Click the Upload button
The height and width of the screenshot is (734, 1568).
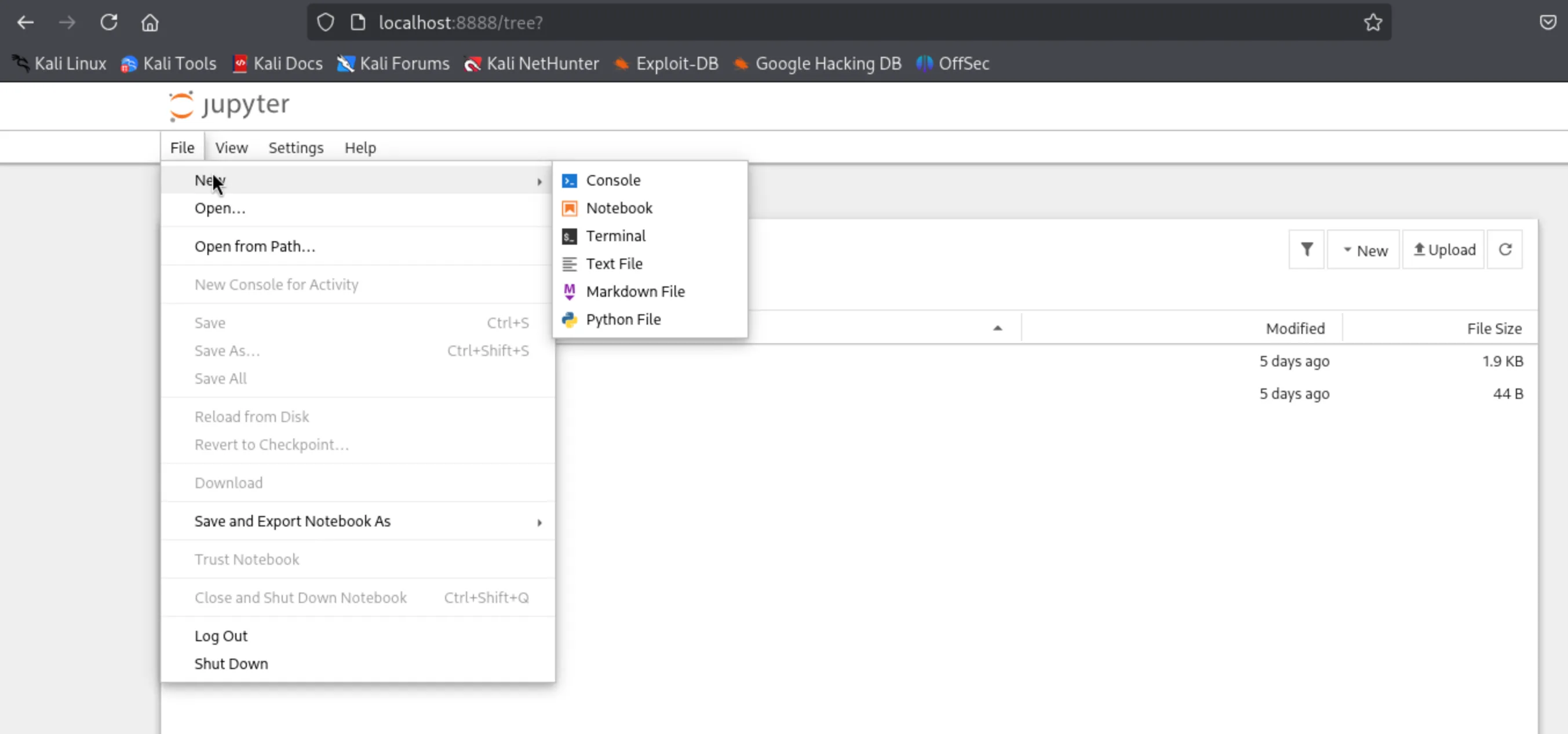click(1444, 250)
